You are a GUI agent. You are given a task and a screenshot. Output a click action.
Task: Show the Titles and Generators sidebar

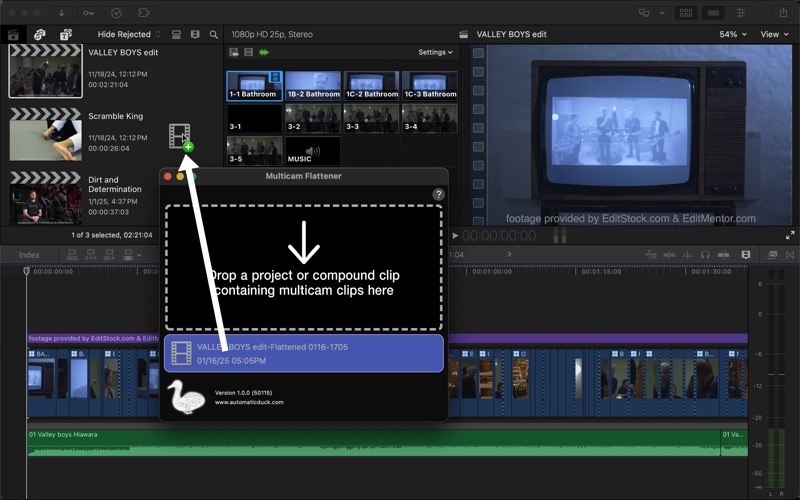click(x=66, y=35)
